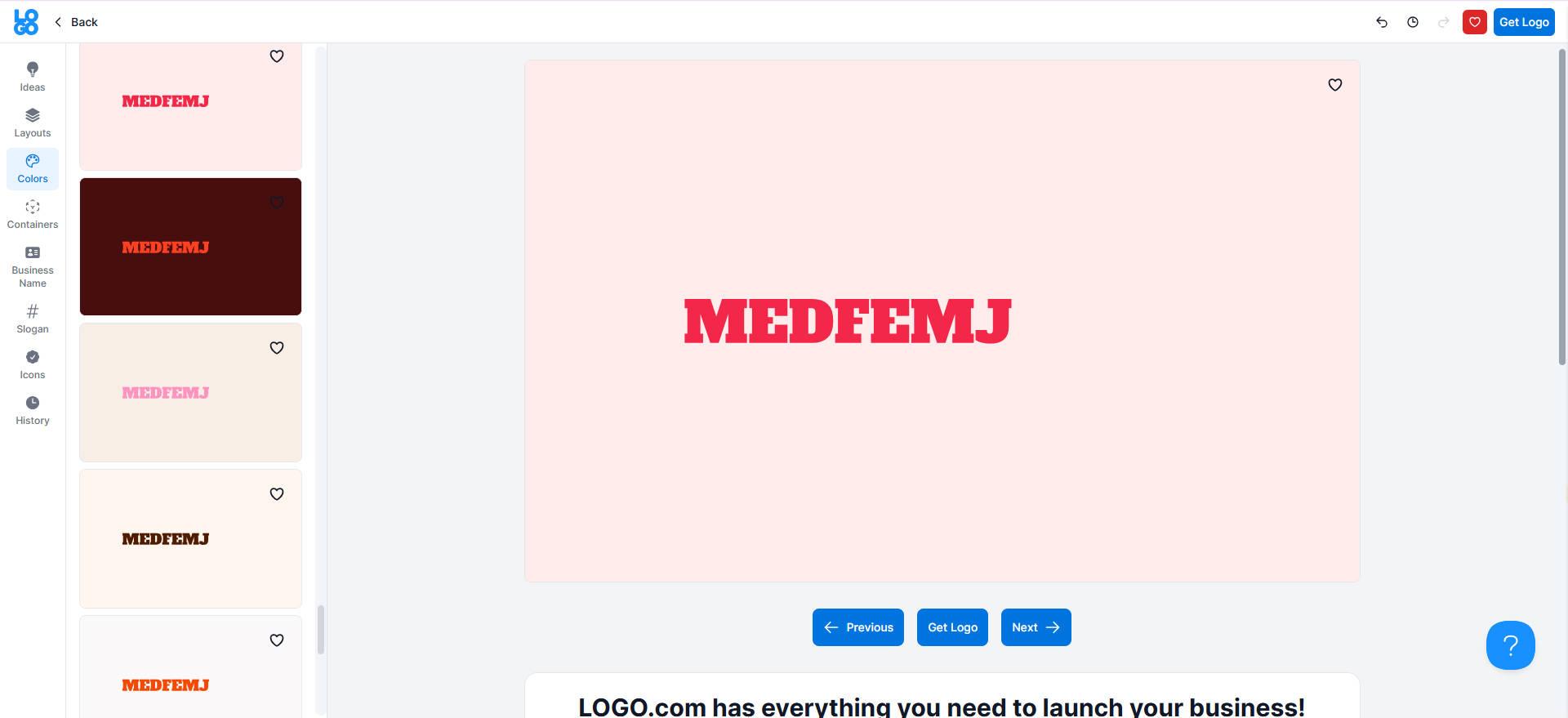The height and width of the screenshot is (718, 1568).
Task: Open the Ideas lightbulb panel
Action: [33, 77]
